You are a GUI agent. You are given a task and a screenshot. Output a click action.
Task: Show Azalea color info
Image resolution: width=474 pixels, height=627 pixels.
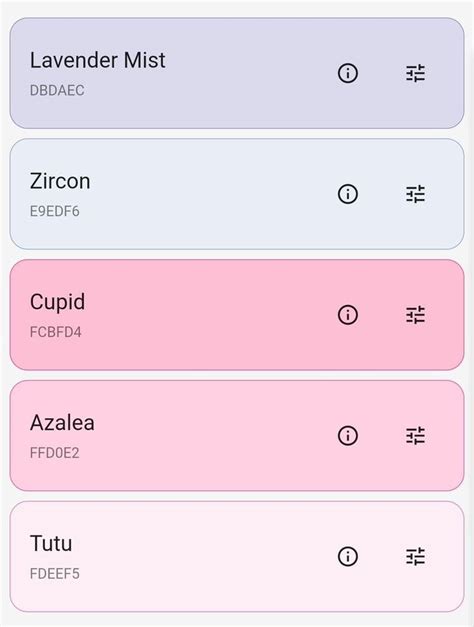click(348, 435)
